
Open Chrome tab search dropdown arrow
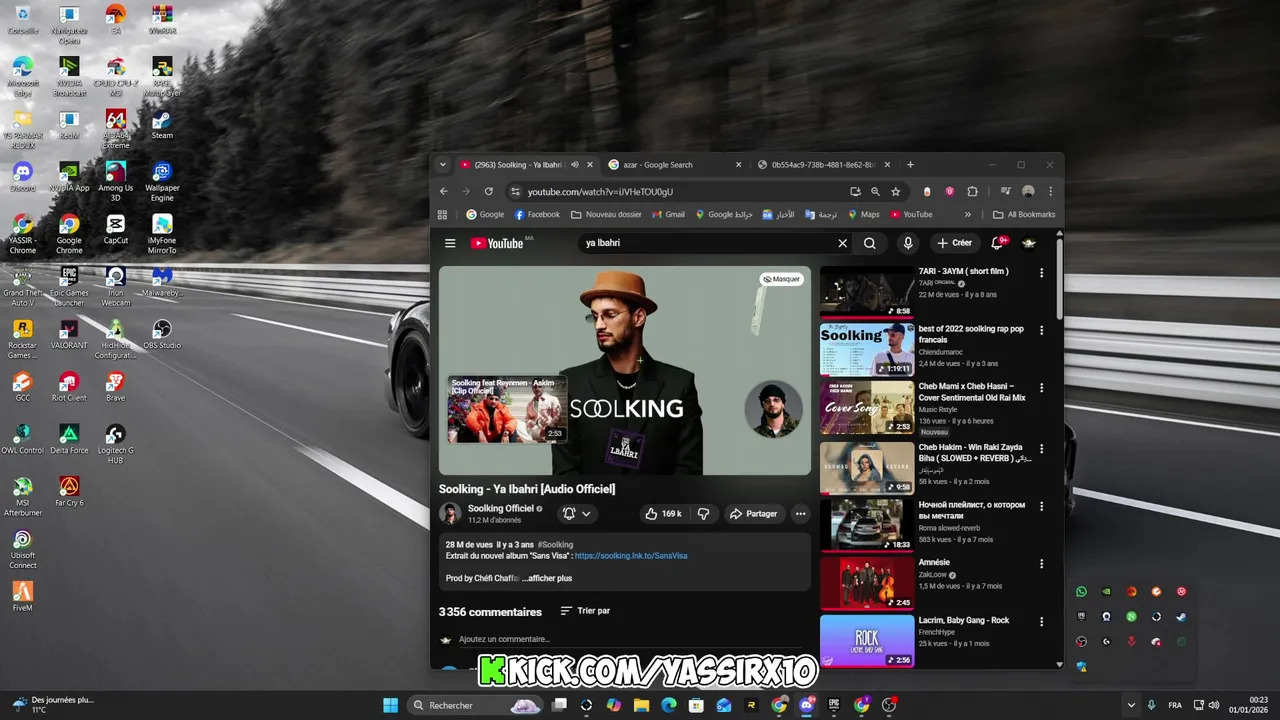(x=443, y=165)
